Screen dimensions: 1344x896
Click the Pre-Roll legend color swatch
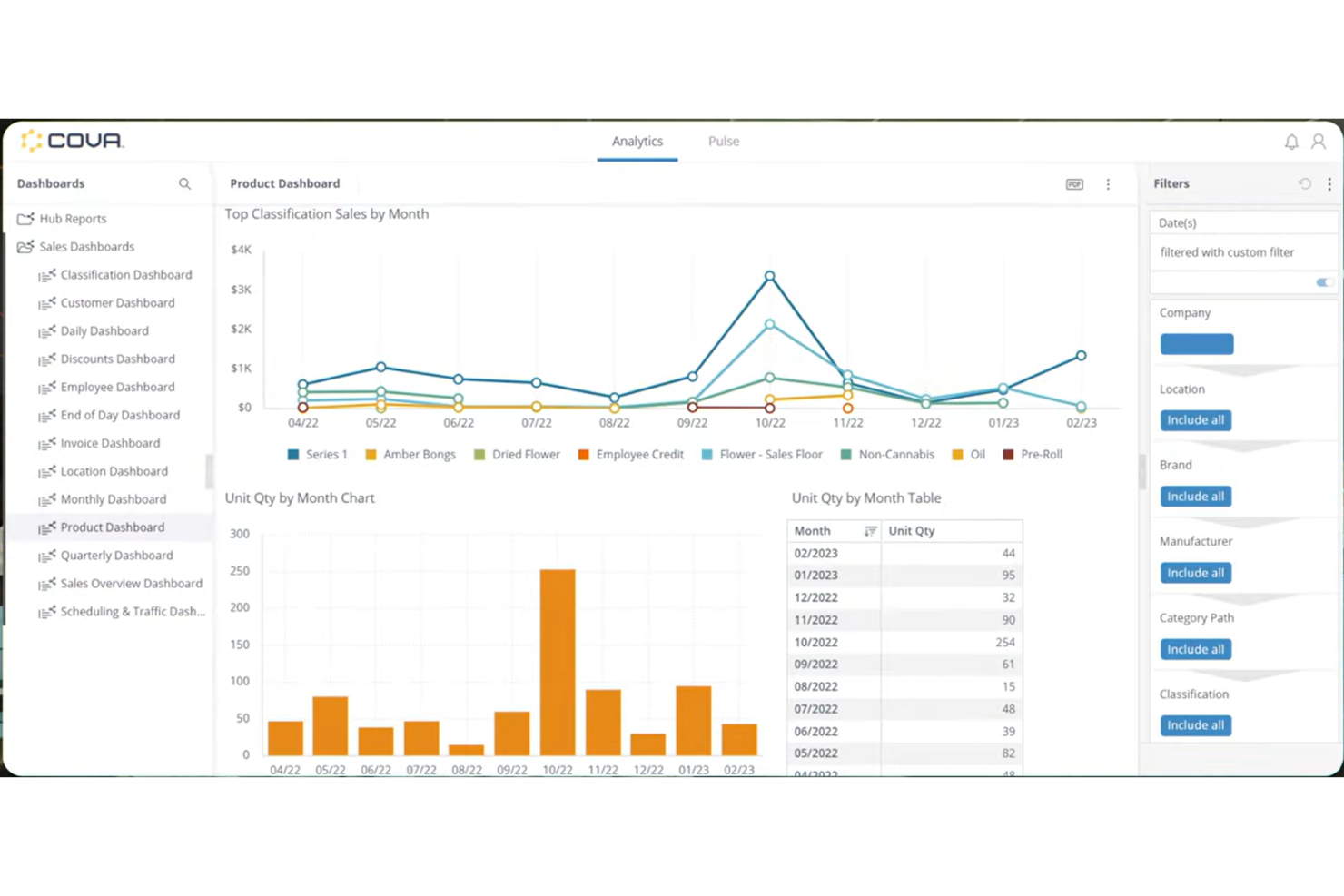[x=1008, y=455]
